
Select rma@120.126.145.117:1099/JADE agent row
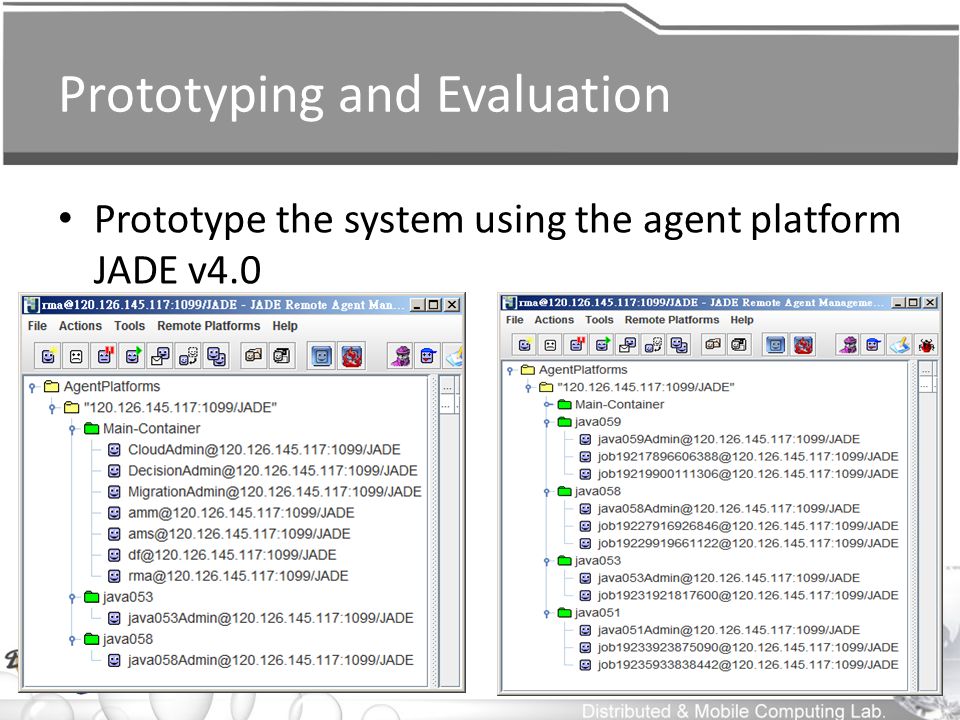click(x=228, y=576)
